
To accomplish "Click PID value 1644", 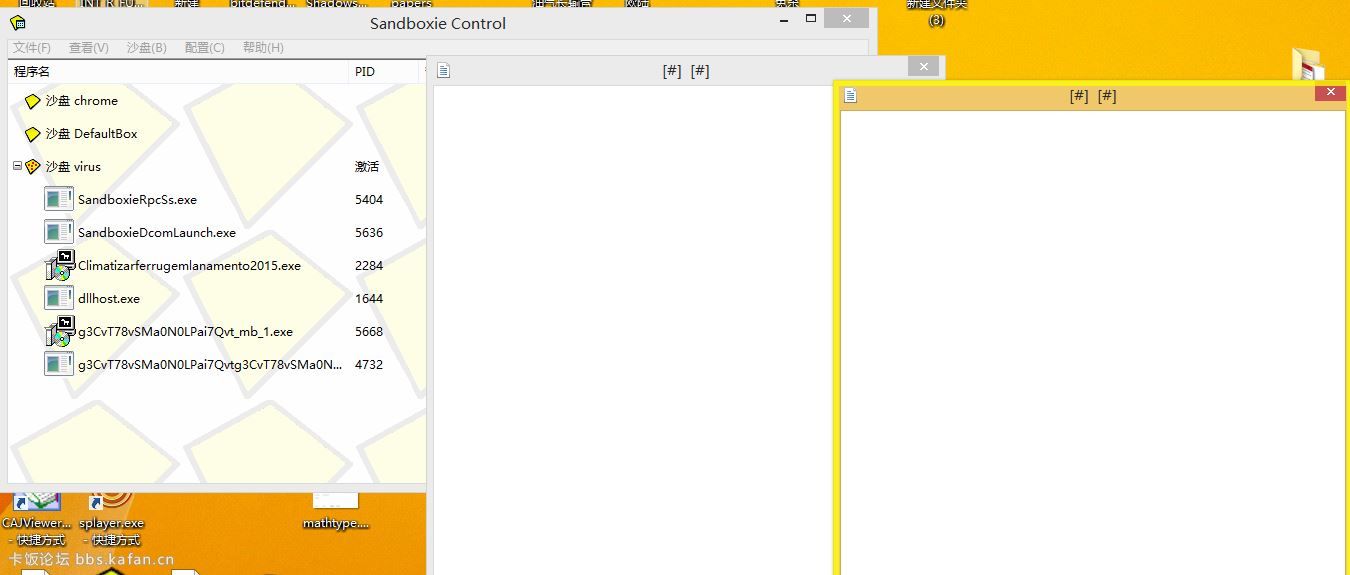I will pos(369,299).
